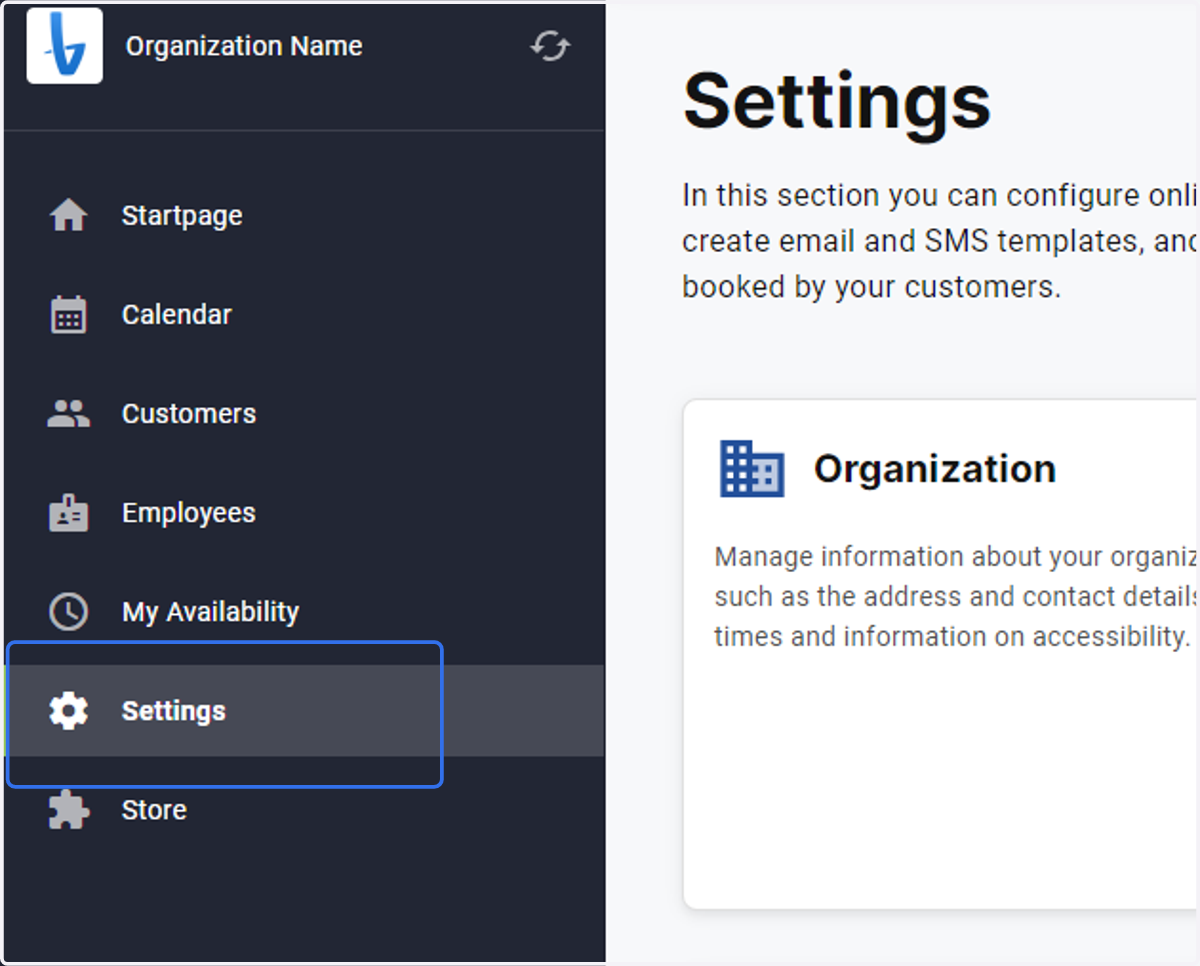Open Customers menu item
Screen dimensions: 1200x966
pos(304,413)
